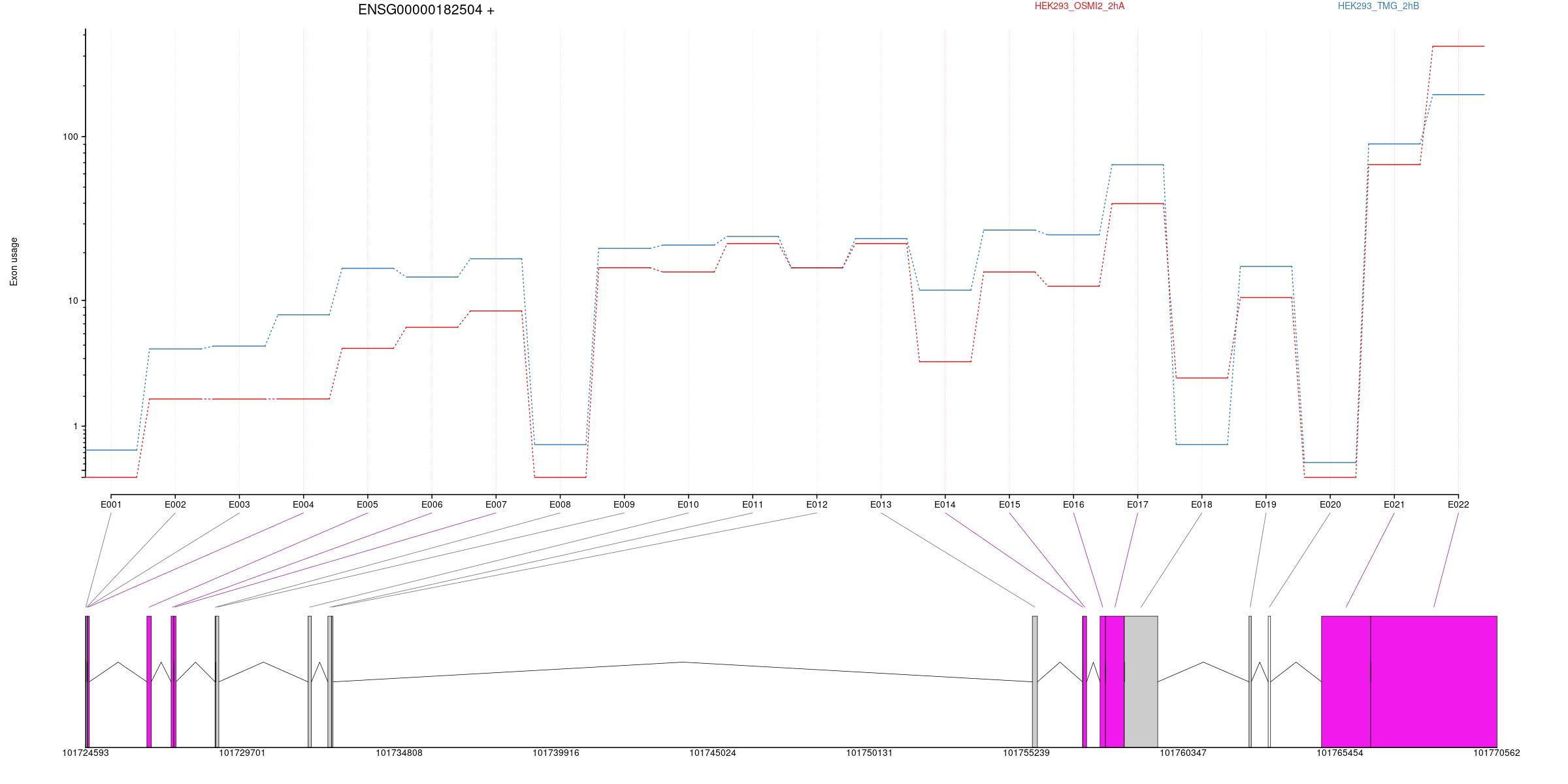Click the blue E008 usage line segment

click(560, 444)
